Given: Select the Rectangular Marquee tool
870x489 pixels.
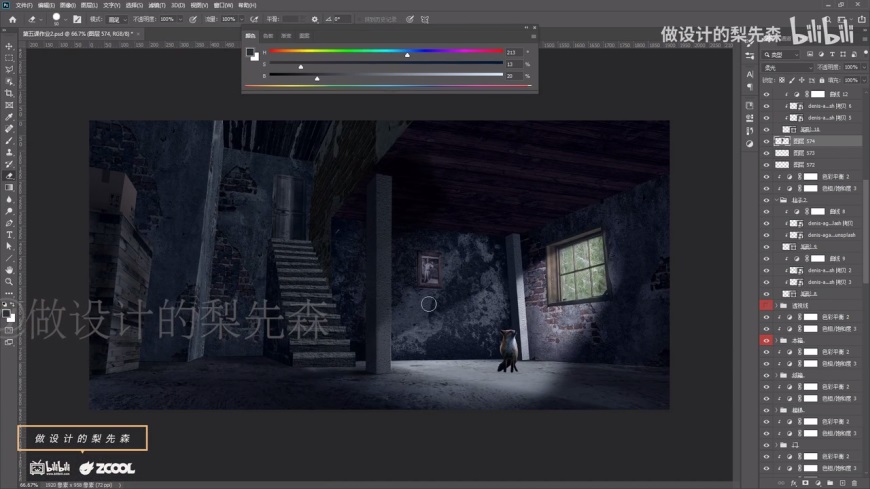Looking at the screenshot, I should [9, 58].
